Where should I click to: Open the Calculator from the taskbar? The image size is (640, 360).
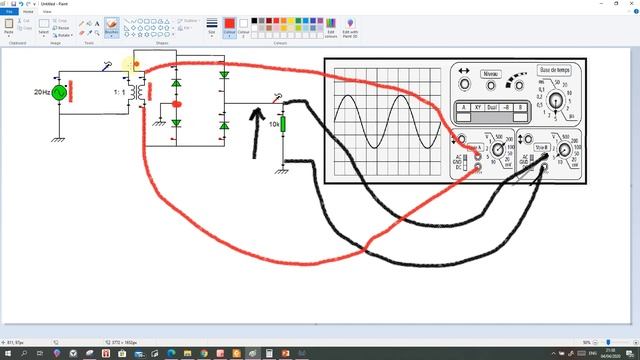click(x=269, y=353)
